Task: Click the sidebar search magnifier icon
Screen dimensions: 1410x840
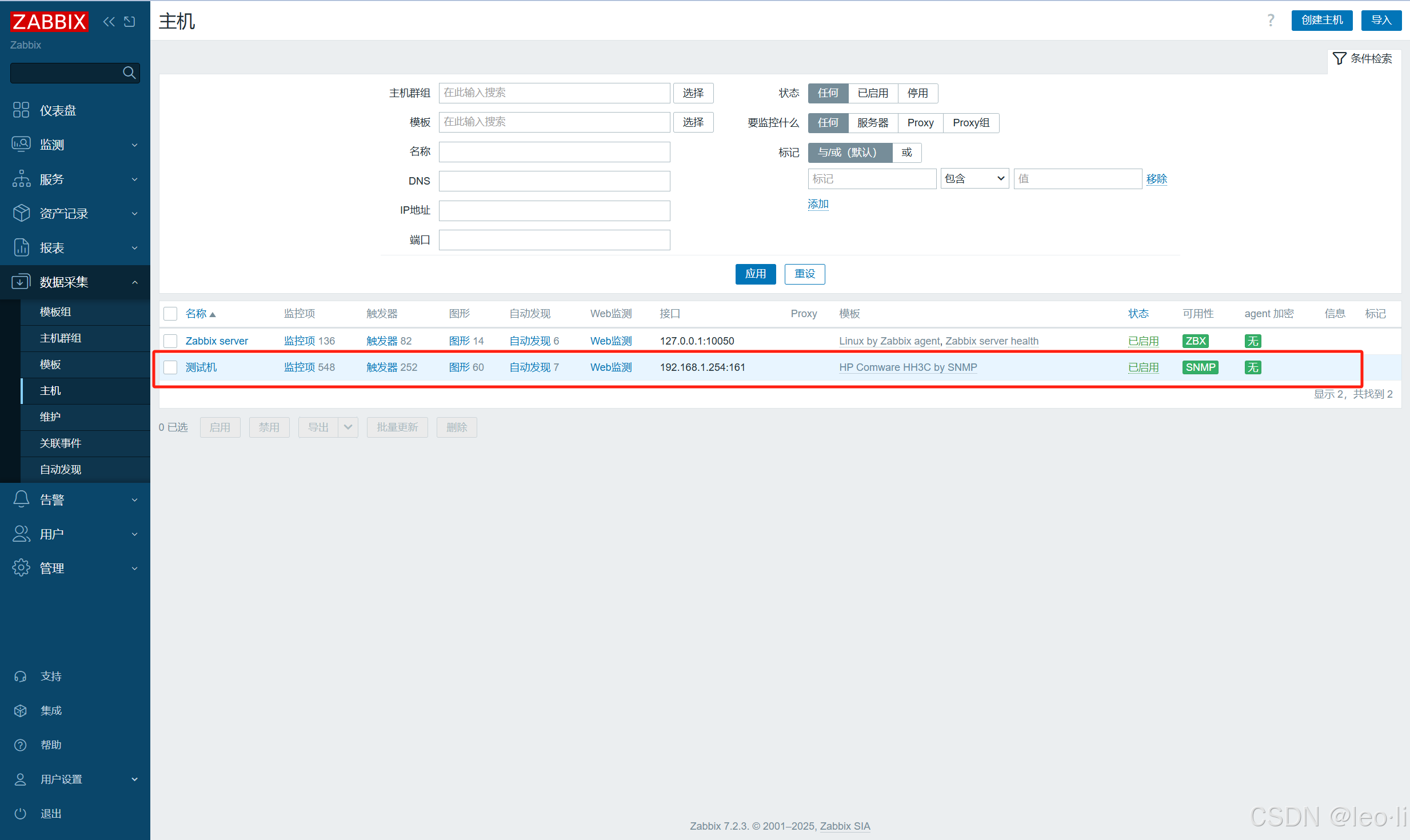Action: pyautogui.click(x=129, y=73)
